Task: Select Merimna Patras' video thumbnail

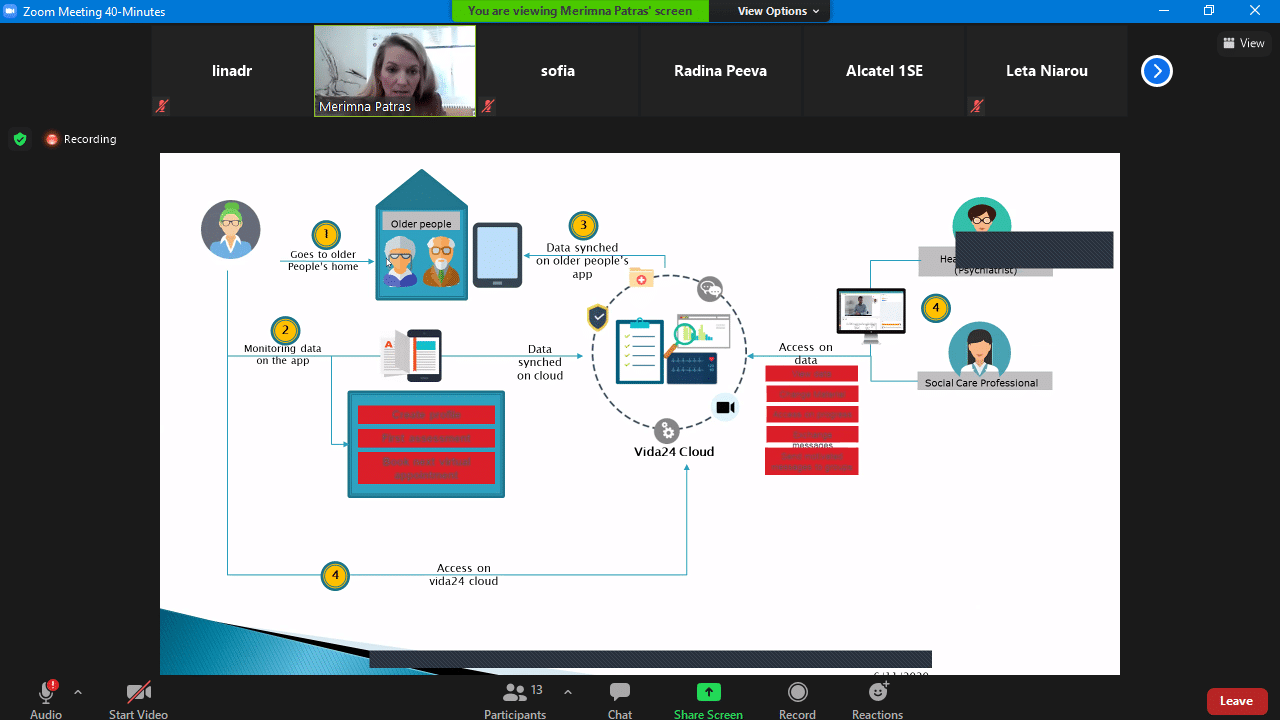Action: coord(395,70)
